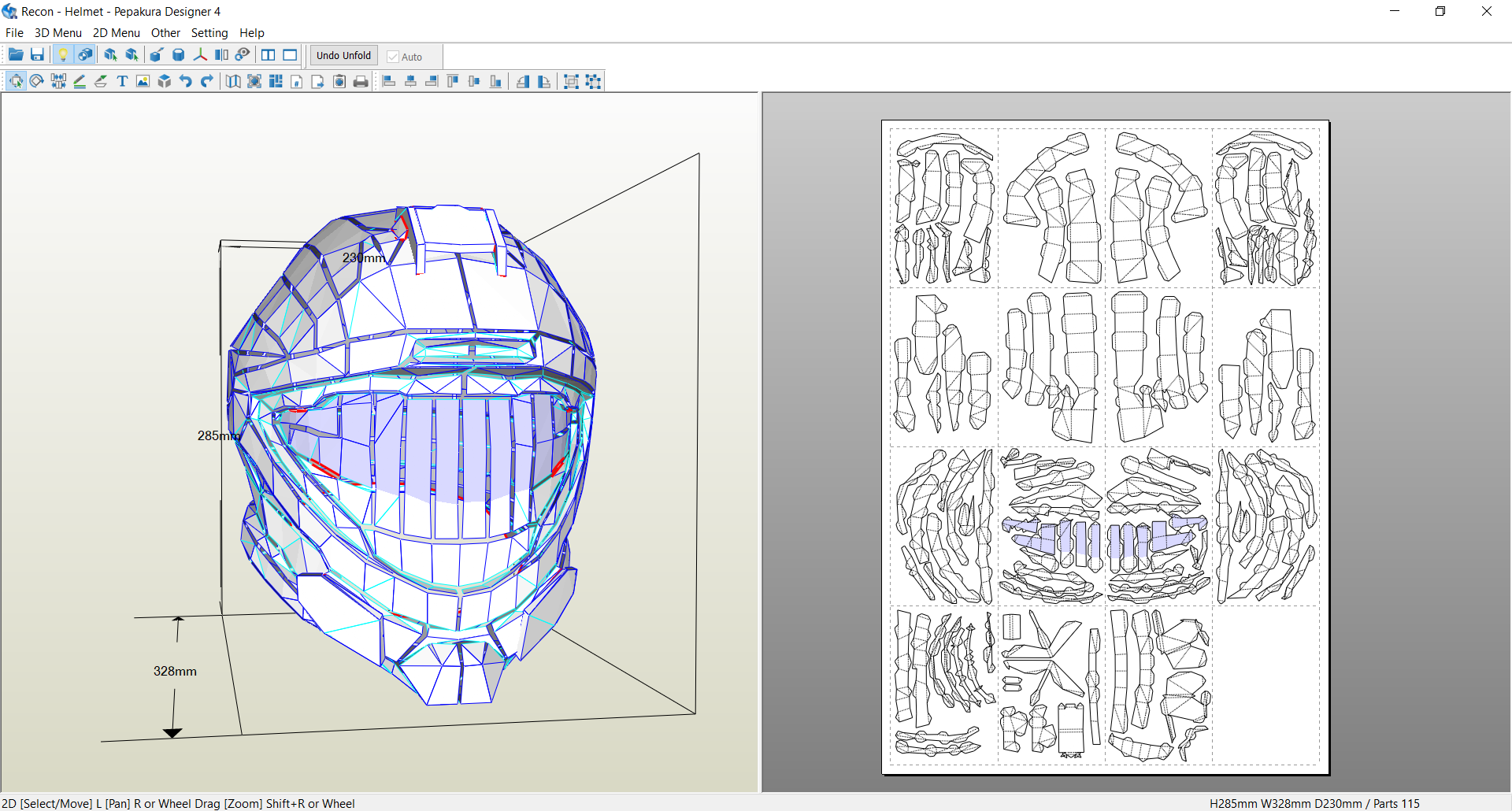Click the page number icon

click(297, 81)
